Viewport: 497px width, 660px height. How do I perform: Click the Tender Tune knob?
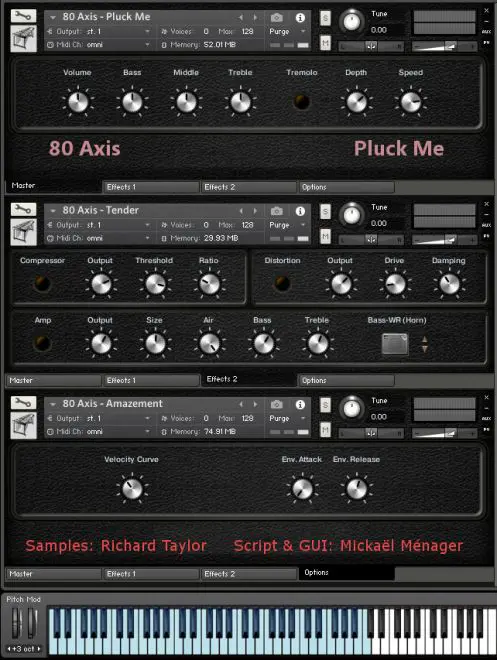tap(352, 215)
